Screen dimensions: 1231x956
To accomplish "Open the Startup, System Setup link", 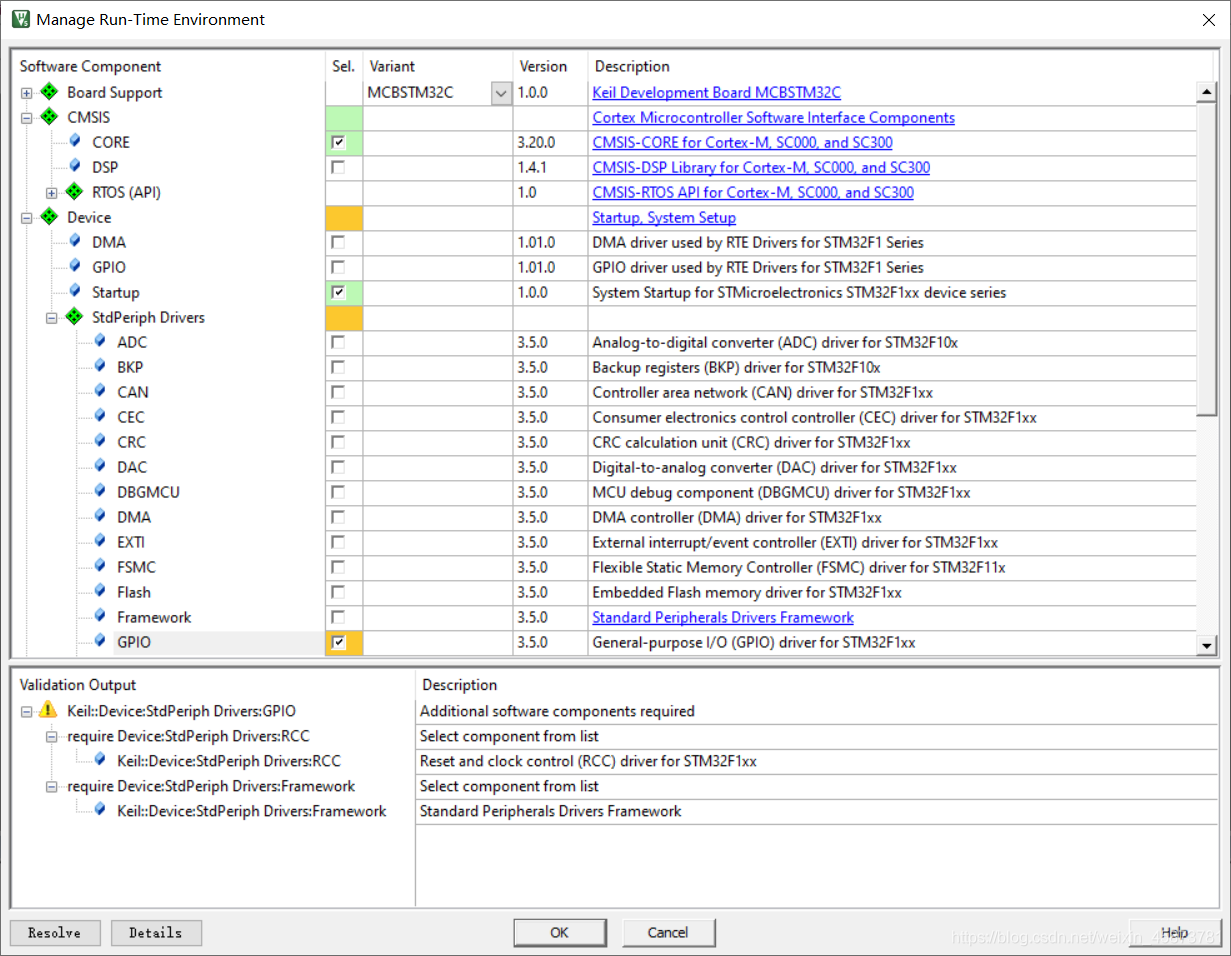I will click(x=664, y=218).
